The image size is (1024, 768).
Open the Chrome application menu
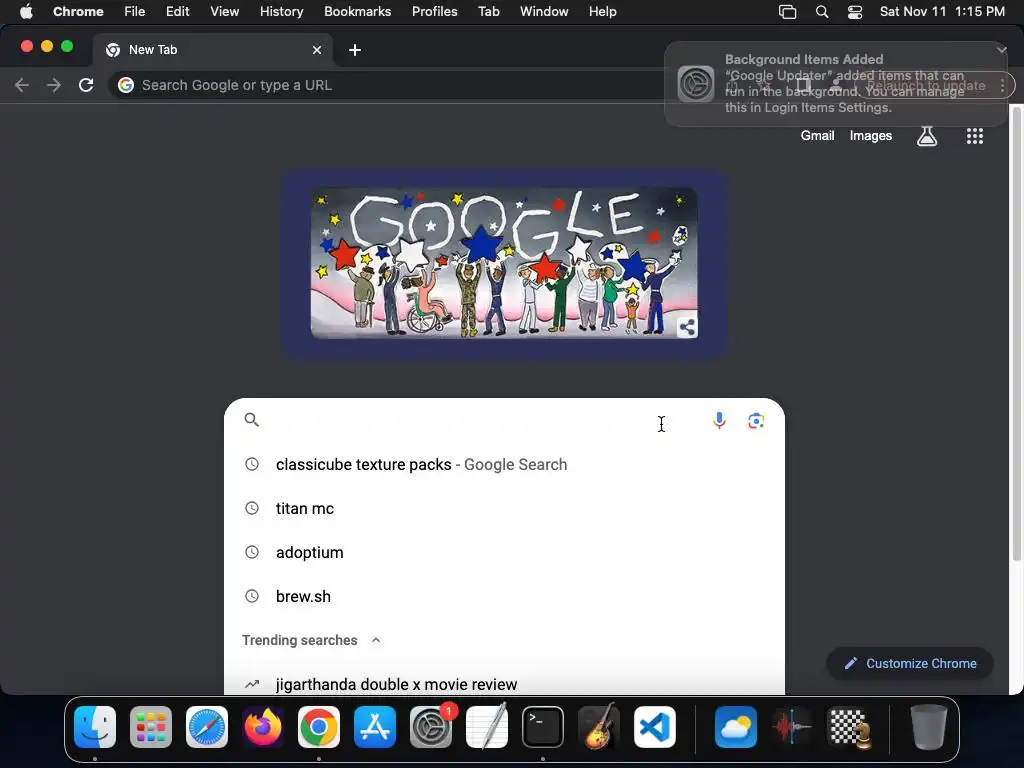point(78,11)
